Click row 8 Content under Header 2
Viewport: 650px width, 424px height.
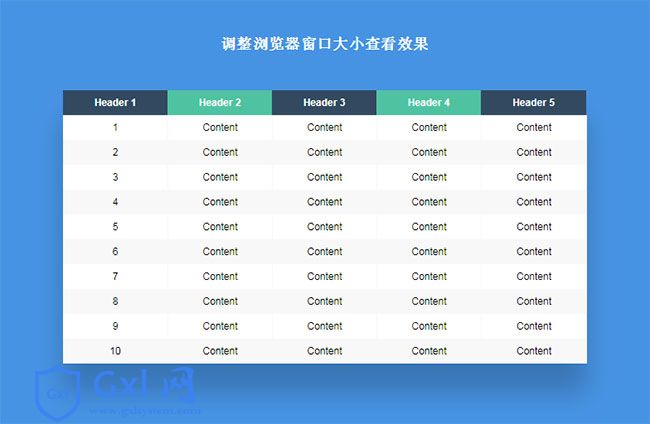tap(220, 301)
